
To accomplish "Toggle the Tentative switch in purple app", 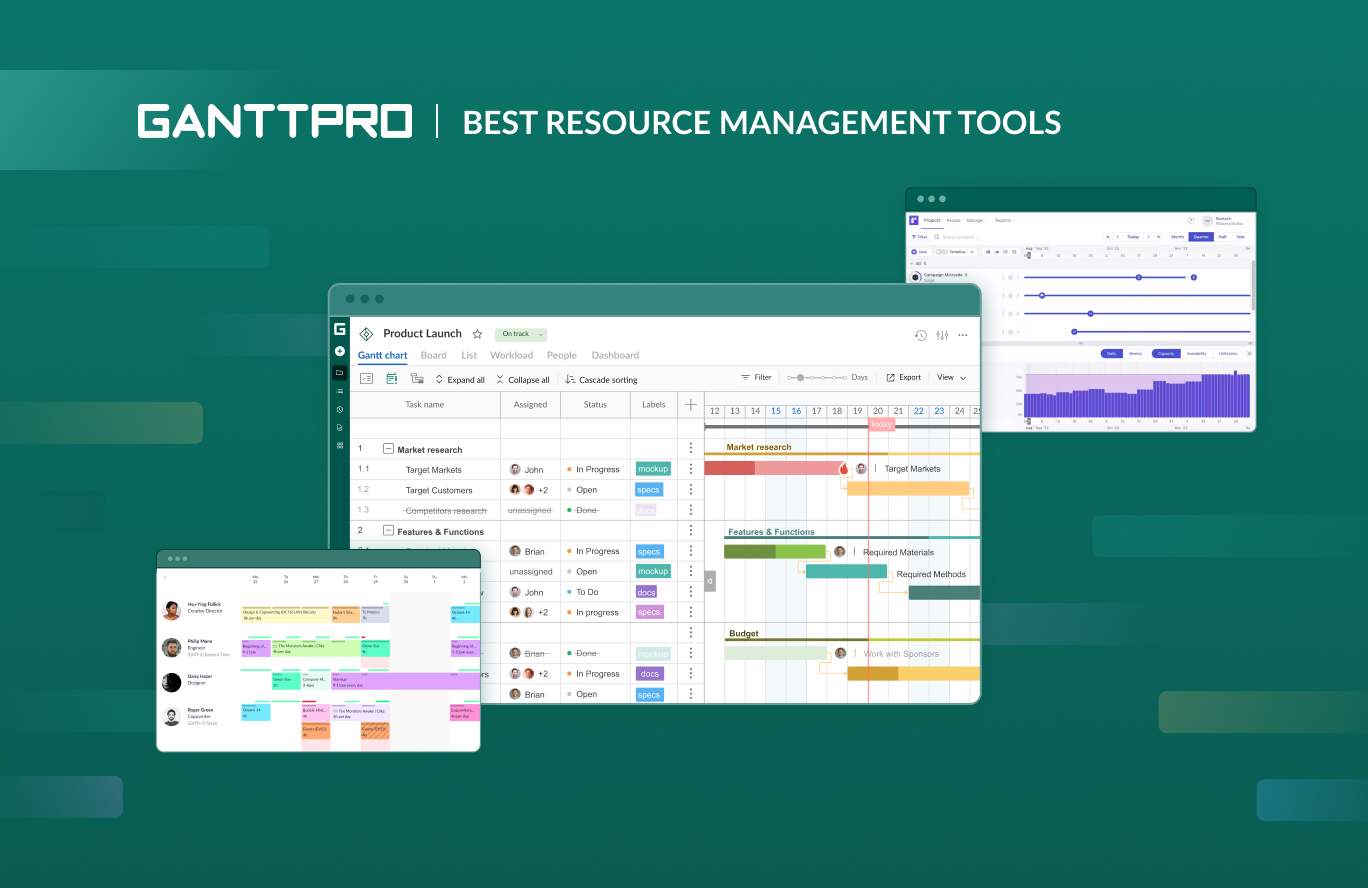I will coord(941,252).
